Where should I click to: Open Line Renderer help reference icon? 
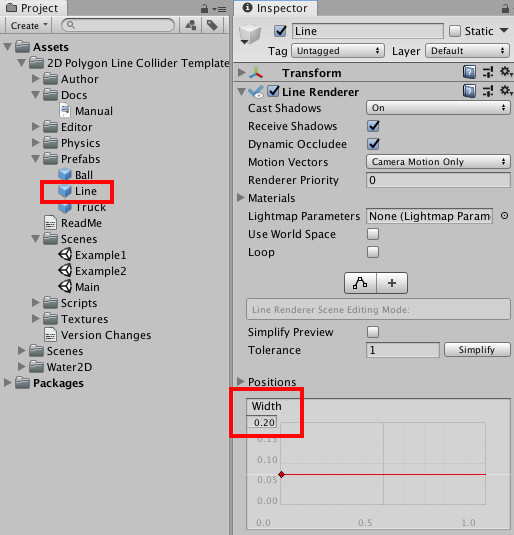tap(469, 91)
